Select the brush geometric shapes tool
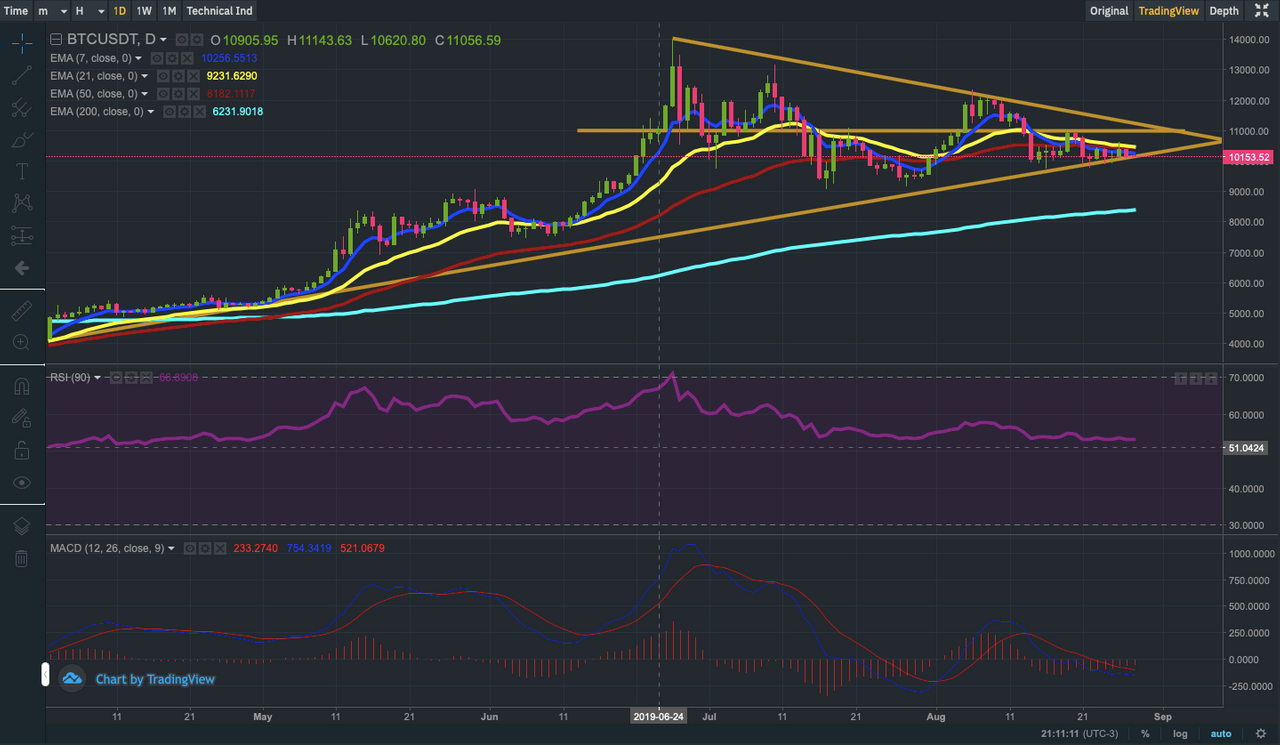Screen dimensions: 1280x745 [x=21, y=140]
